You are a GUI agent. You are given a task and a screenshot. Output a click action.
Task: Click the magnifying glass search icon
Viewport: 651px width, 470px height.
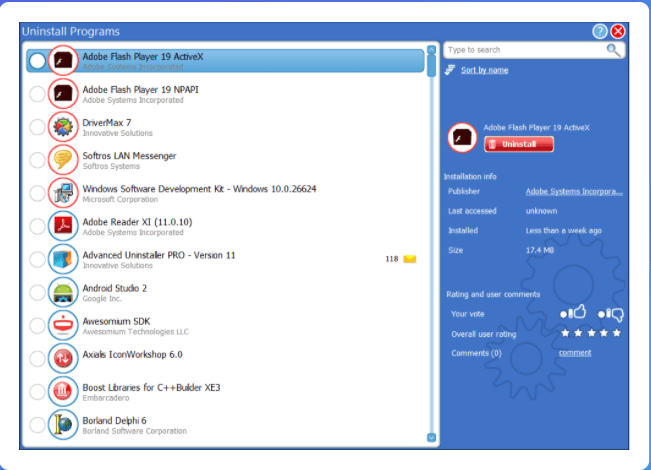pyautogui.click(x=613, y=50)
